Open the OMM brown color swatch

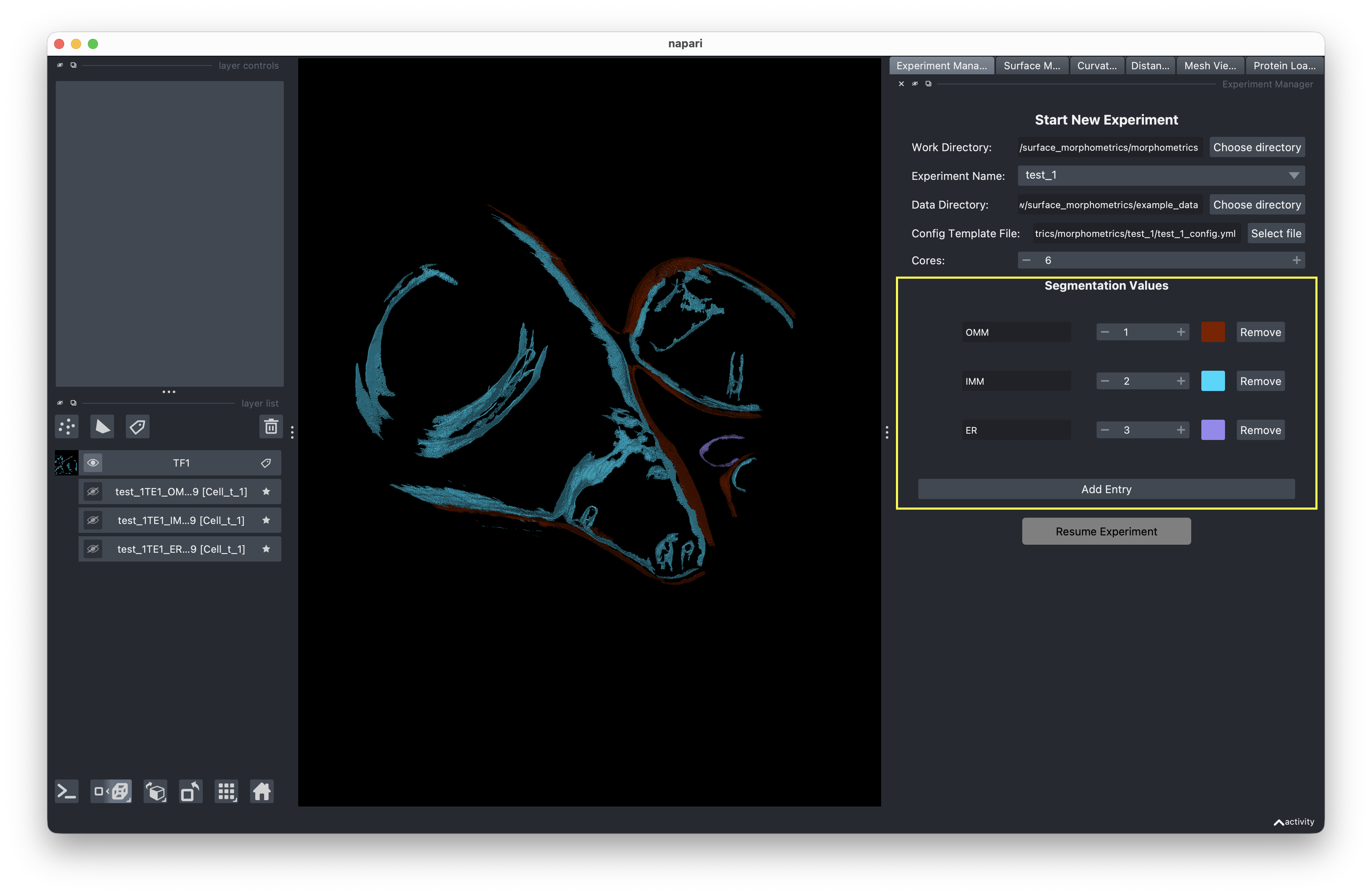(x=1213, y=332)
